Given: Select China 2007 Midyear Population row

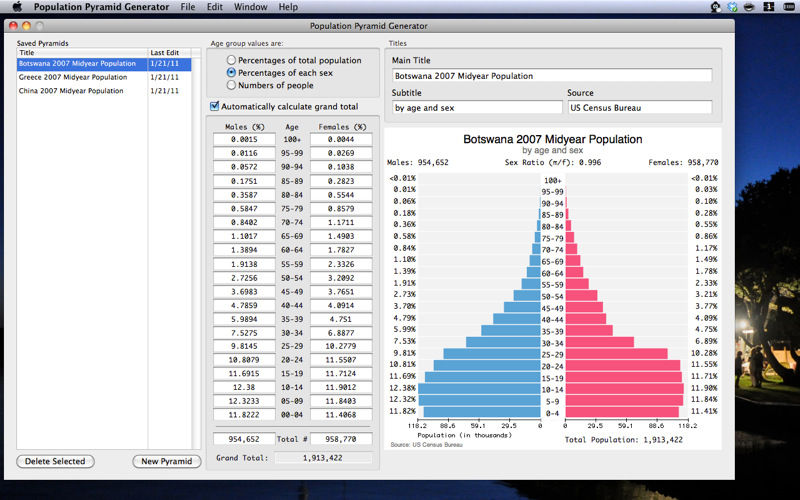Looking at the screenshot, I should tap(104, 91).
